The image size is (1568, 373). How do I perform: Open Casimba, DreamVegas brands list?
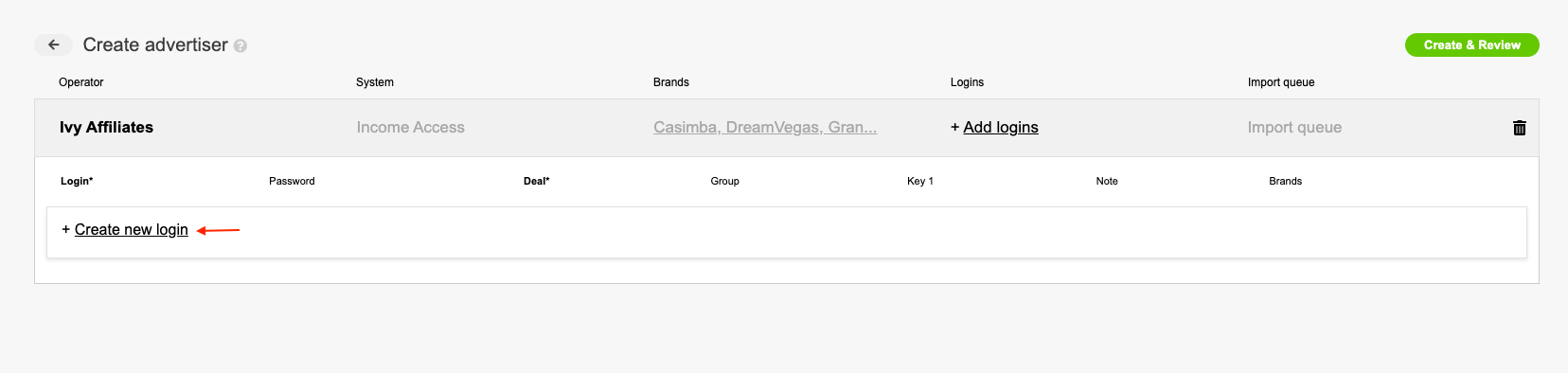765,128
